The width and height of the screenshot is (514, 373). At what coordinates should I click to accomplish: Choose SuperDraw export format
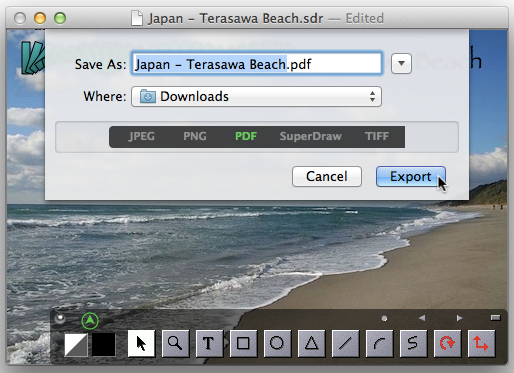[311, 136]
